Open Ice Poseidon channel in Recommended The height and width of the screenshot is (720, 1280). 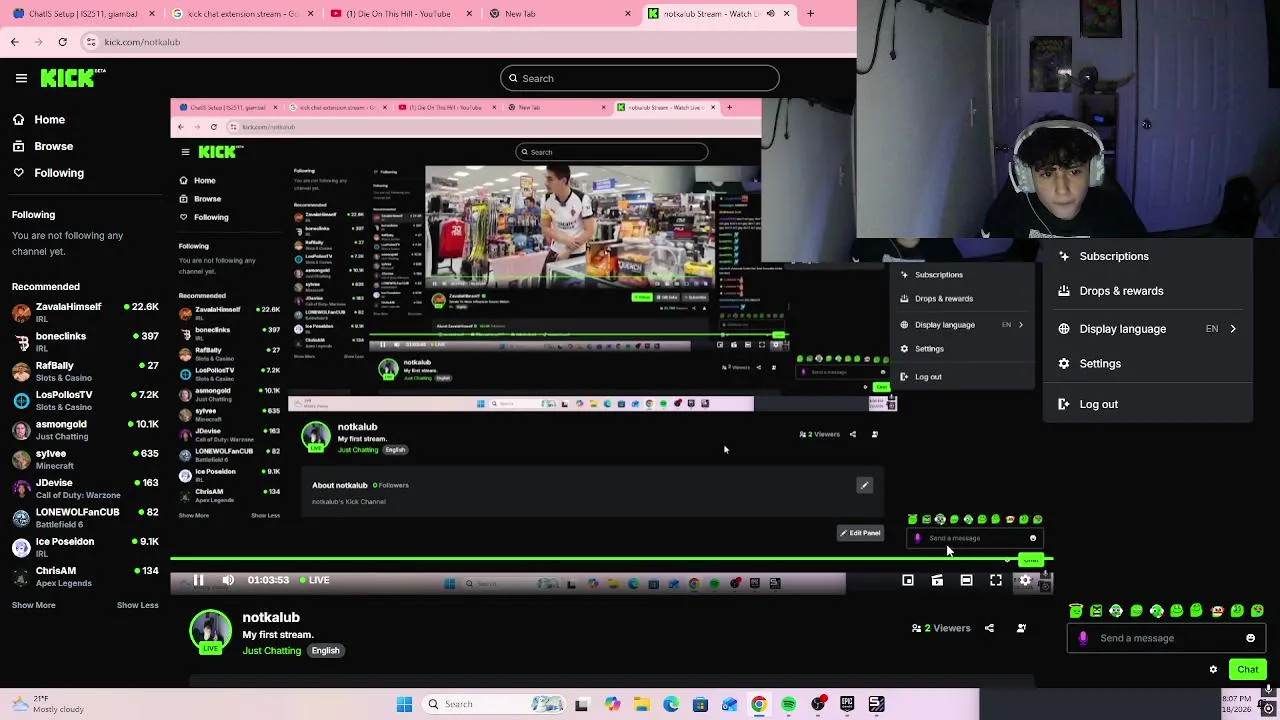[x=85, y=547]
